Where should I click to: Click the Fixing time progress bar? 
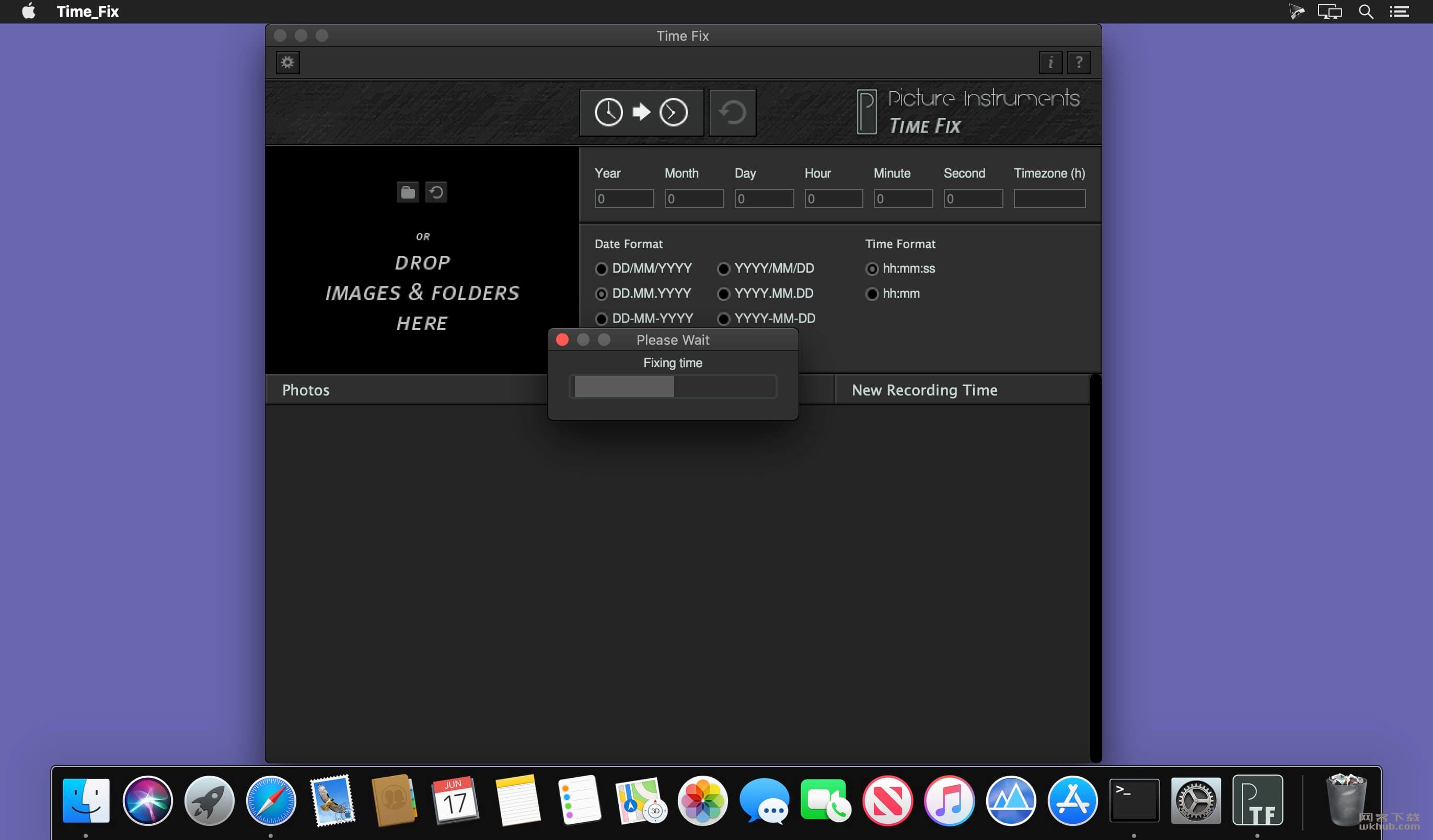click(x=673, y=387)
